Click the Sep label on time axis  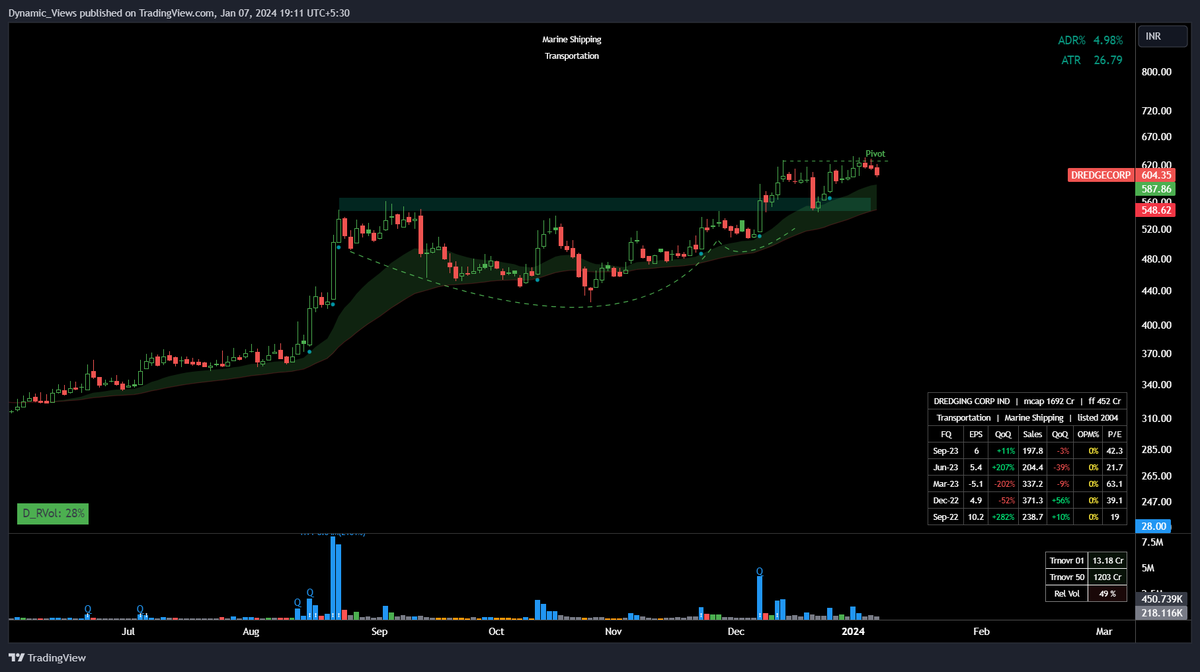point(379,632)
